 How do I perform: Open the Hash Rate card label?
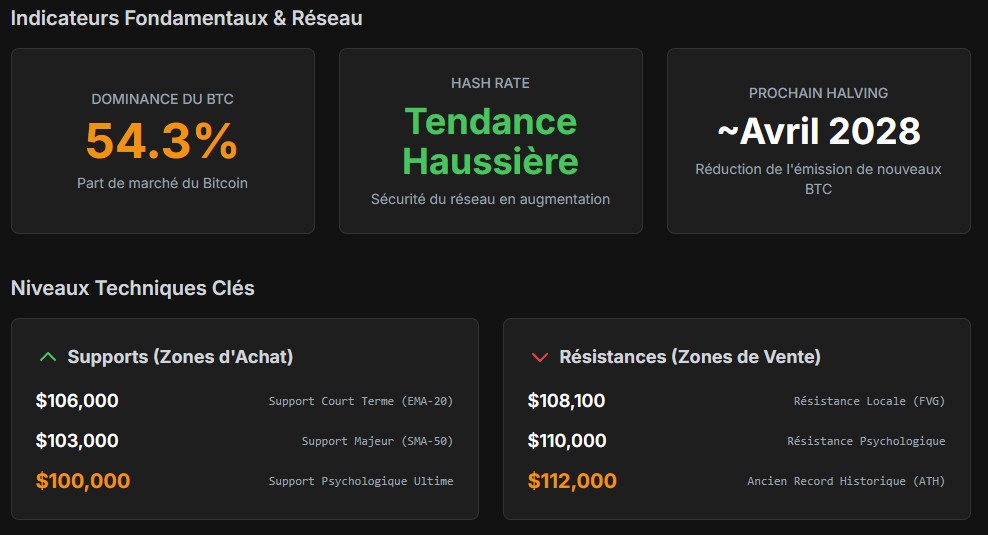(x=490, y=83)
